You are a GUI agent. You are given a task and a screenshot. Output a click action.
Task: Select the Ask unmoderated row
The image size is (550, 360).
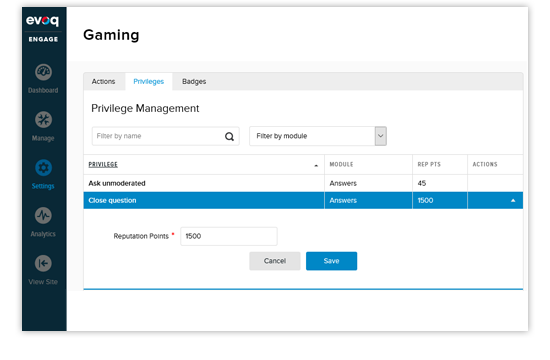tap(303, 183)
